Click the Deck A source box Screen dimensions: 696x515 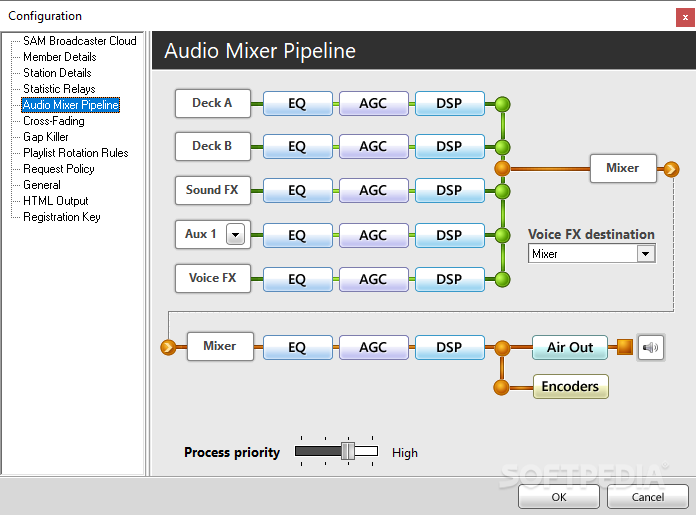click(213, 103)
